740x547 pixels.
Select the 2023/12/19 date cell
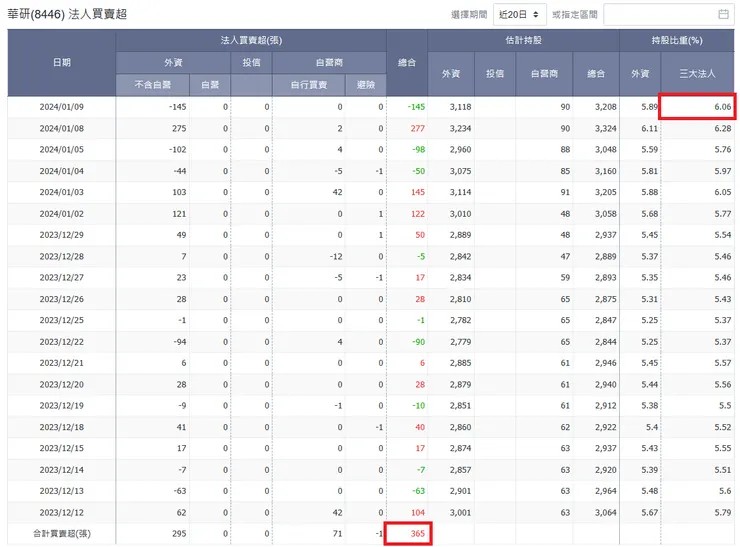(62, 406)
